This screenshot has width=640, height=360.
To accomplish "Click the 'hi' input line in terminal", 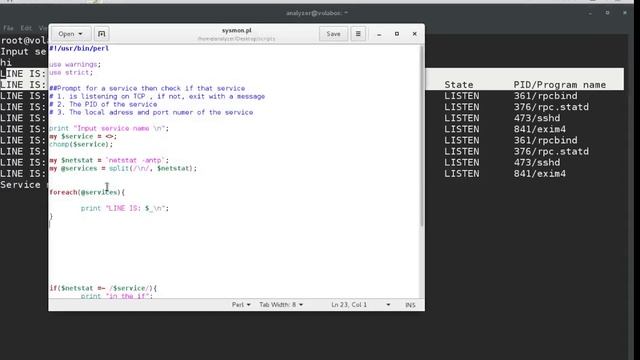I will (x=6, y=63).
